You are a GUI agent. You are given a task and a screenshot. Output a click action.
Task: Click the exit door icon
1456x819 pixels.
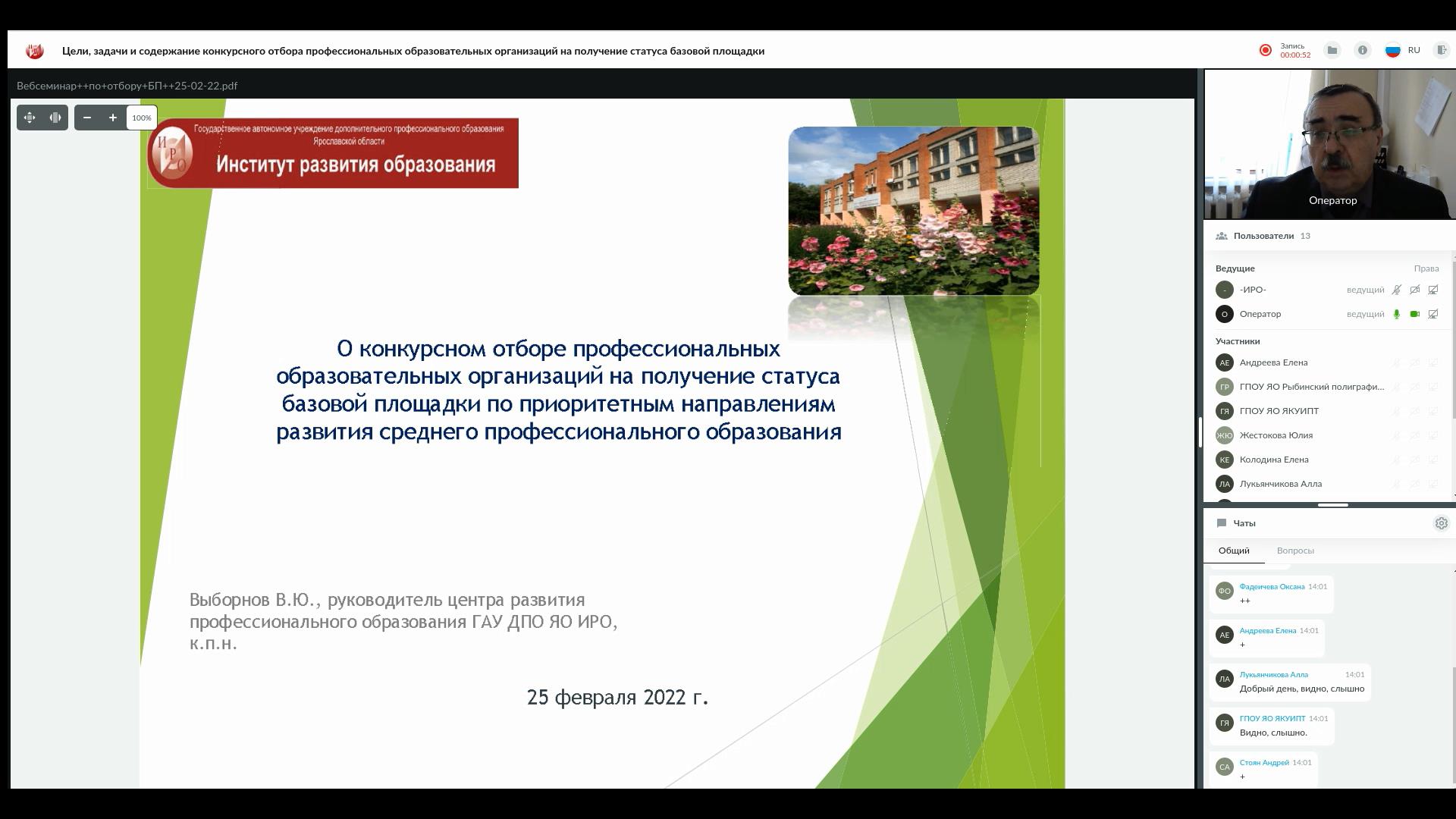pos(1441,50)
